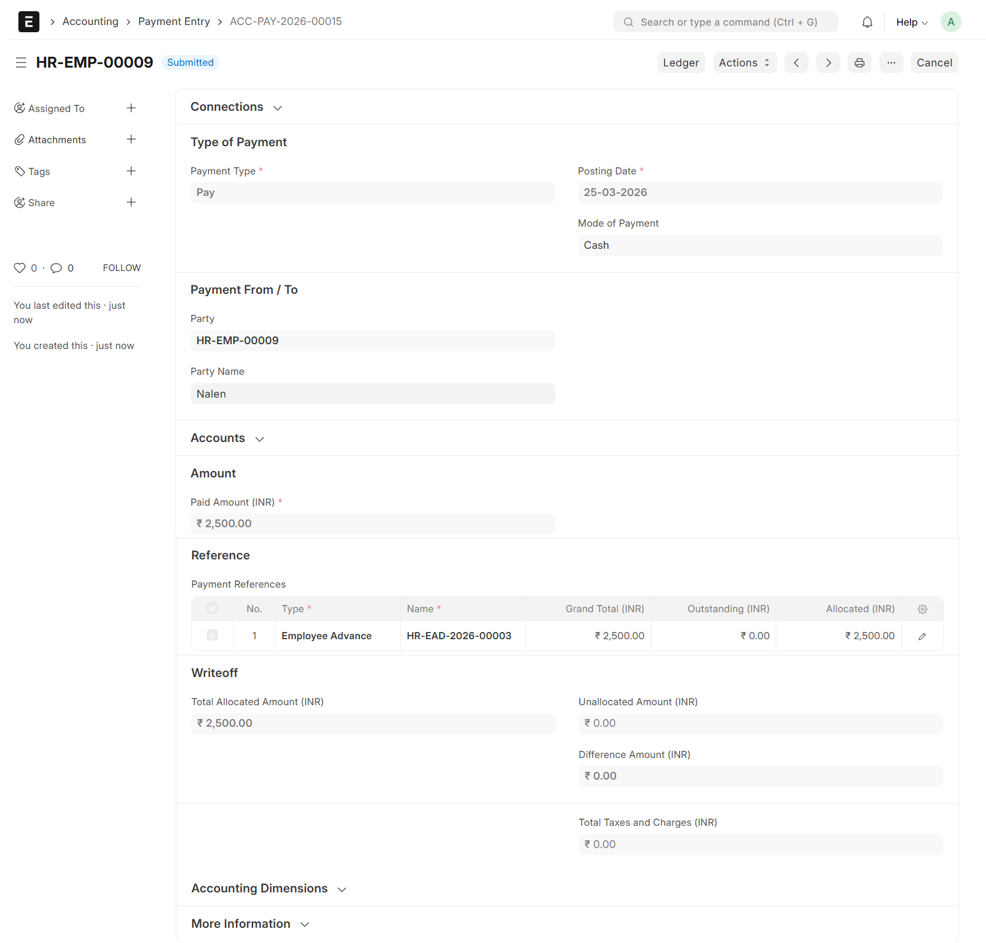Edit row 1 with pencil icon
This screenshot has height=943, width=986.
pos(922,636)
